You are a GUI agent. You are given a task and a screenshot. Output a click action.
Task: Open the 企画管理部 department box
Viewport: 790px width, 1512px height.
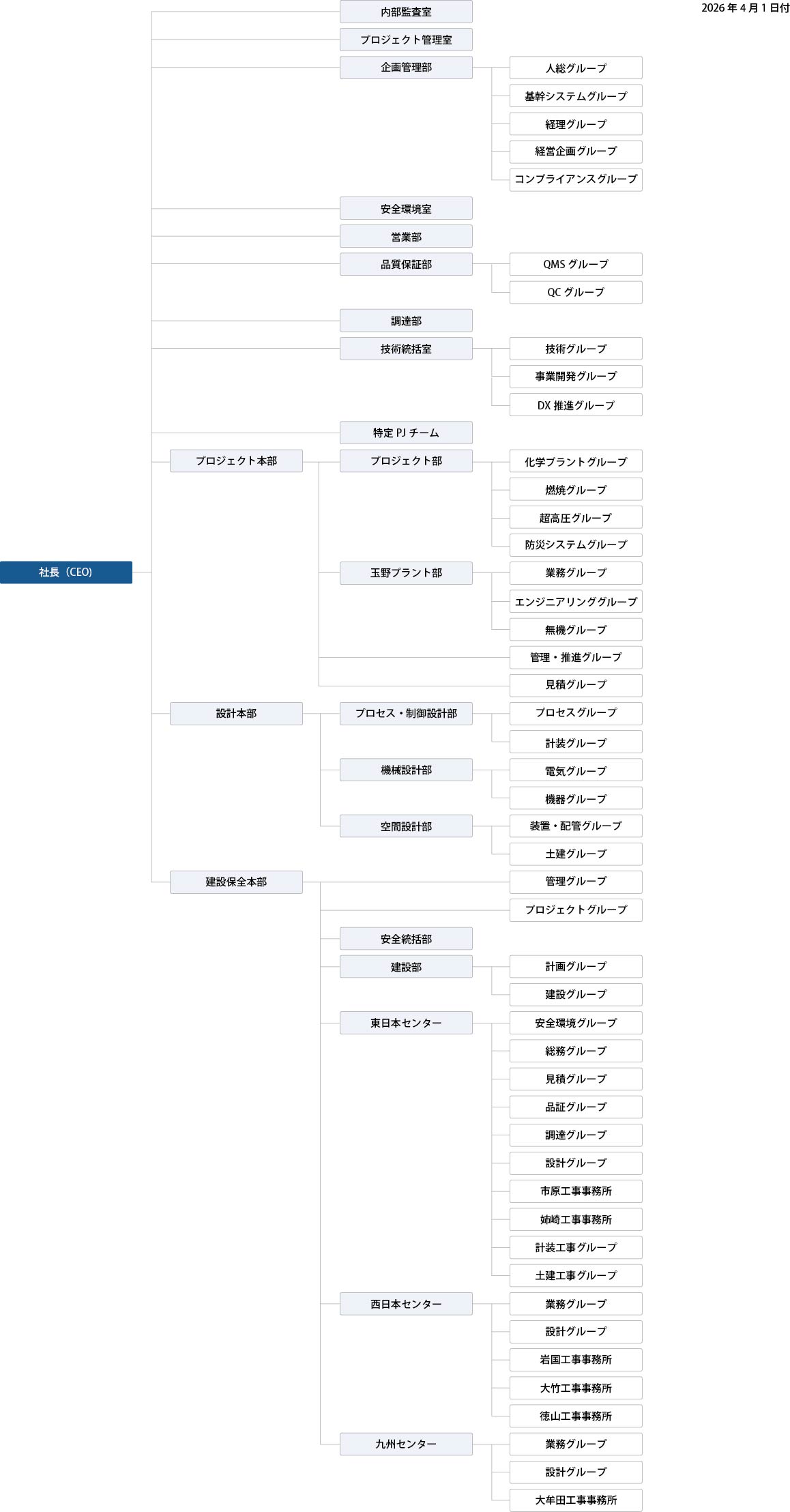pos(406,68)
